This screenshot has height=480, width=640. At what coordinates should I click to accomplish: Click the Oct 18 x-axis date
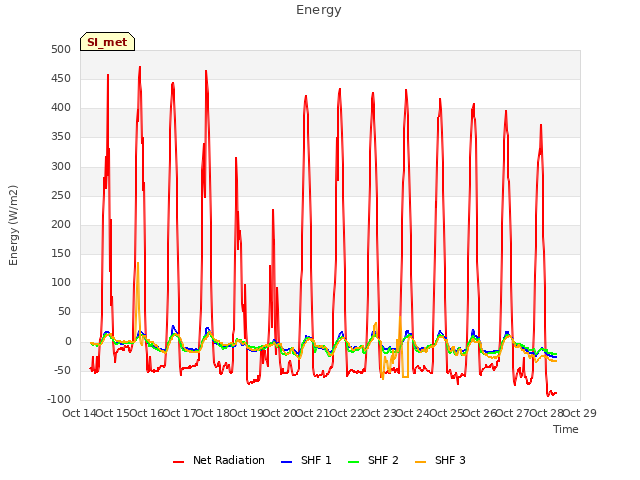pos(213,413)
